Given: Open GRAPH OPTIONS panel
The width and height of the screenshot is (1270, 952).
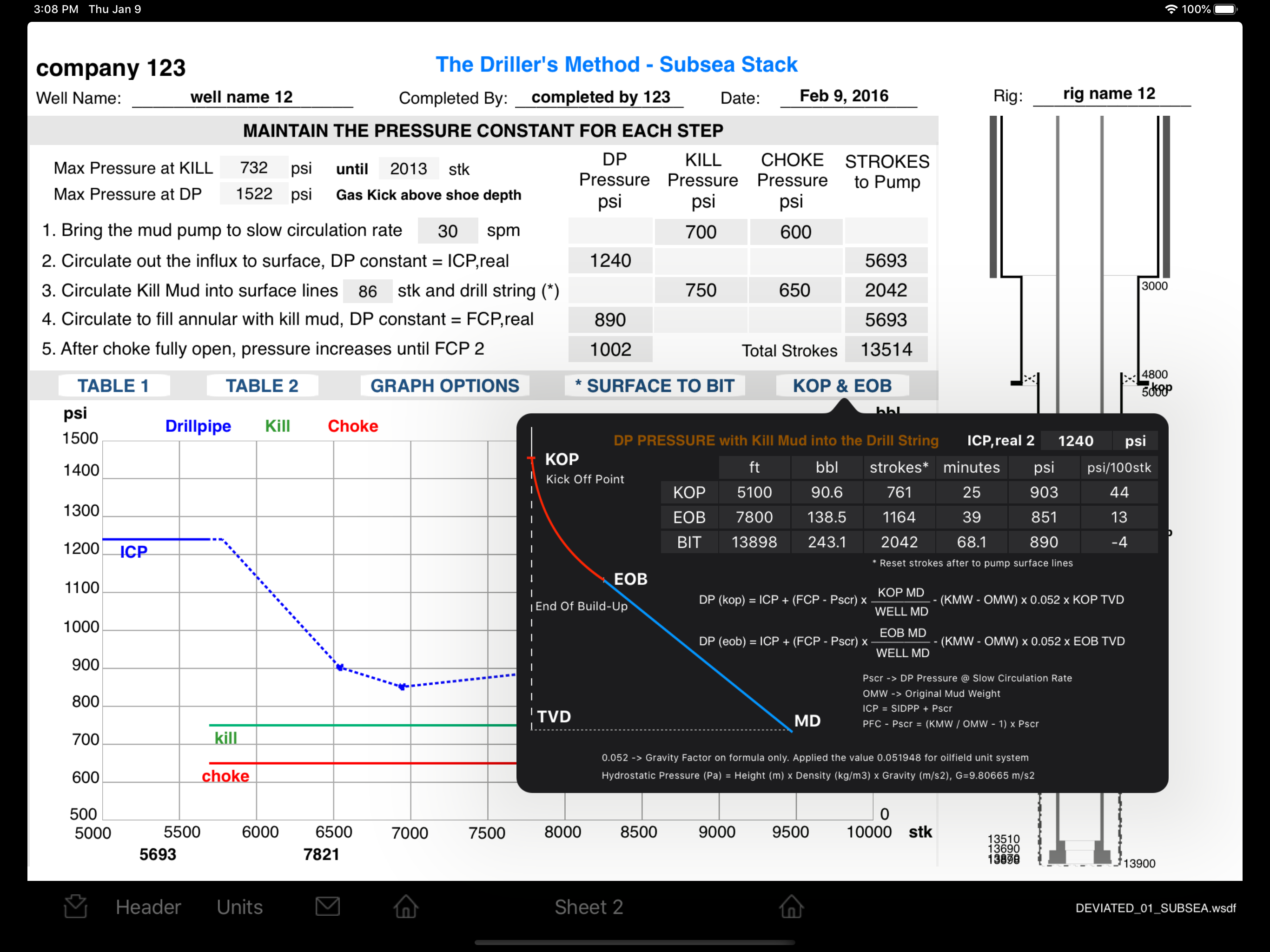Looking at the screenshot, I should (444, 385).
